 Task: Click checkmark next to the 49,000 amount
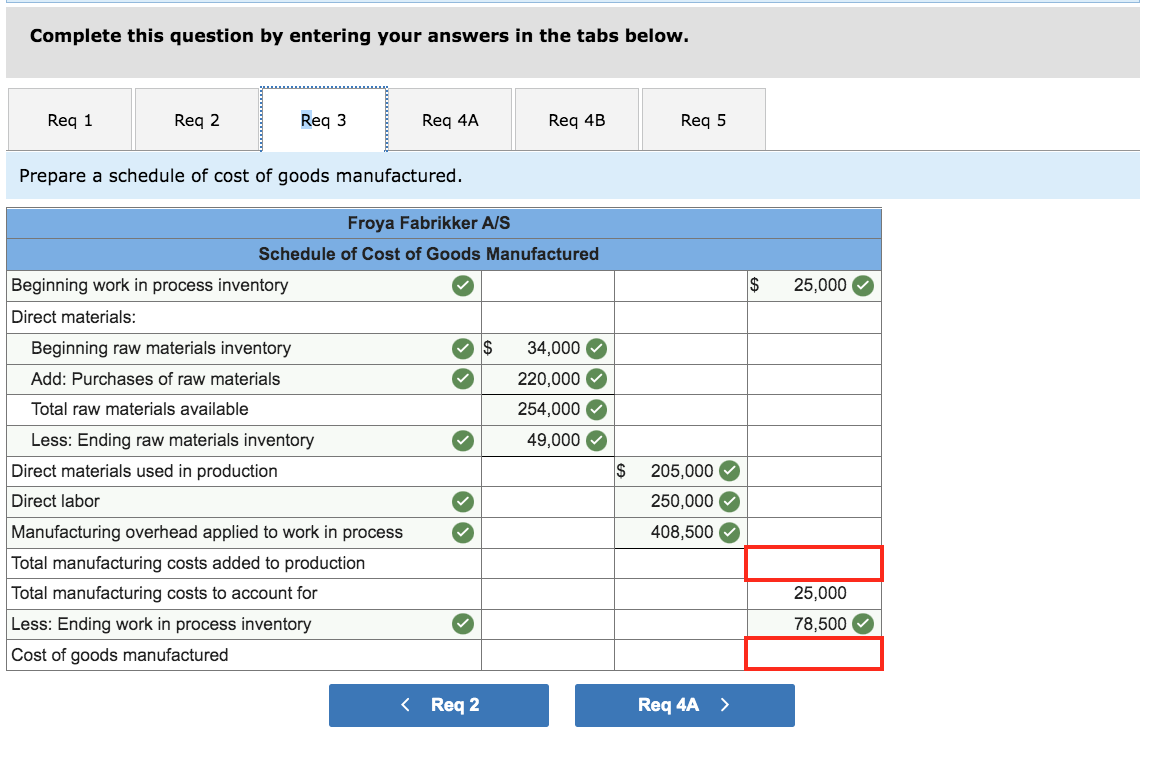click(x=596, y=440)
